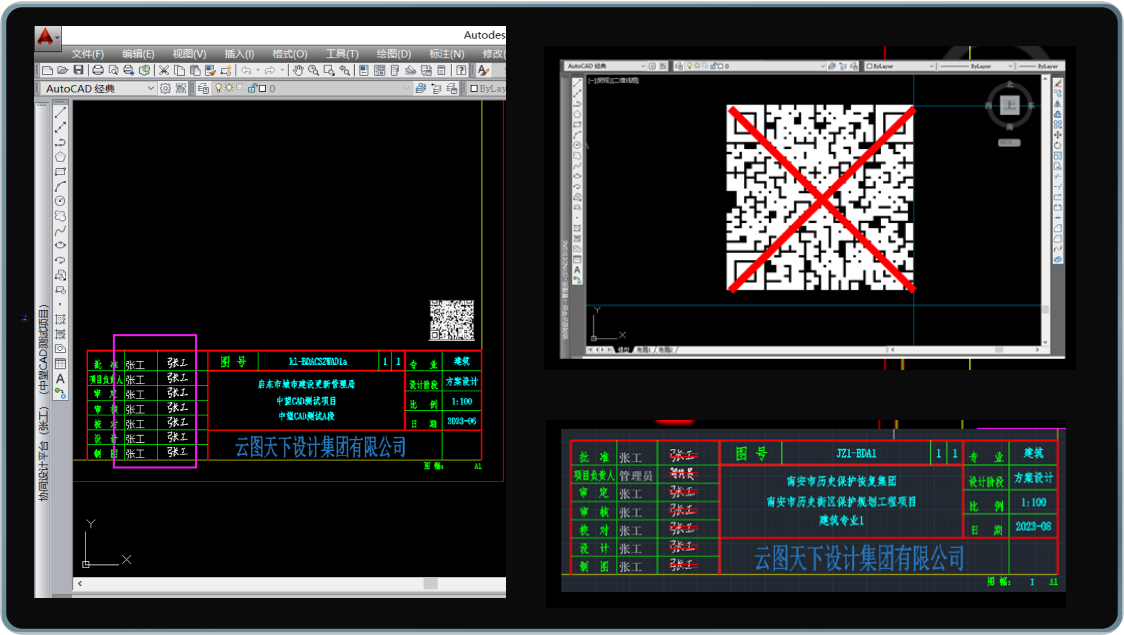The image size is (1124, 635).
Task: Open the 工具(T) menu
Action: (x=342, y=54)
